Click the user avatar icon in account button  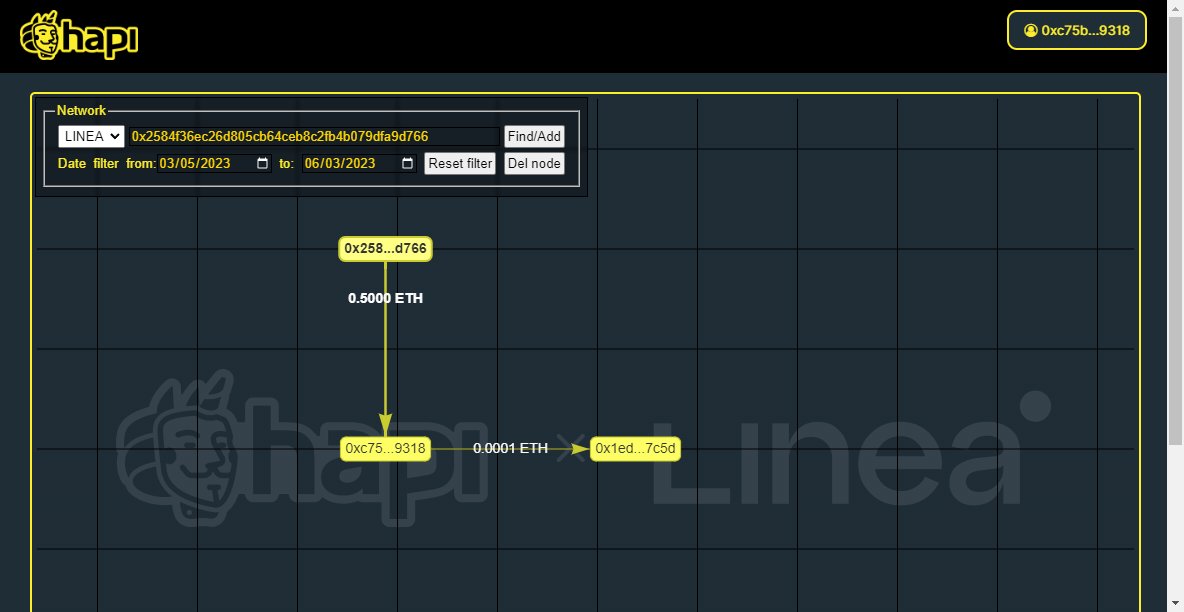point(1031,30)
